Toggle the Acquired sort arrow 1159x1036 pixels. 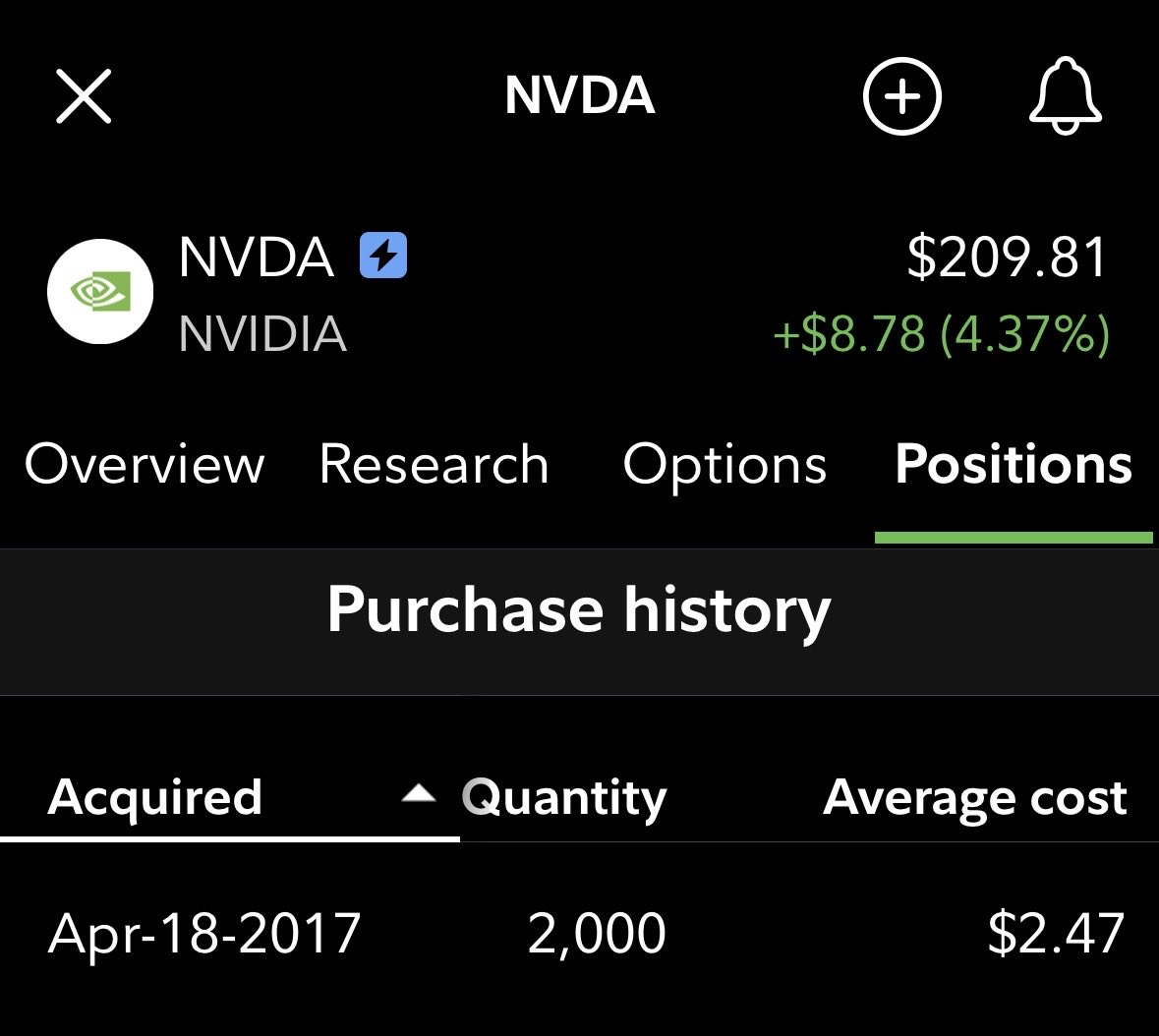[x=419, y=794]
